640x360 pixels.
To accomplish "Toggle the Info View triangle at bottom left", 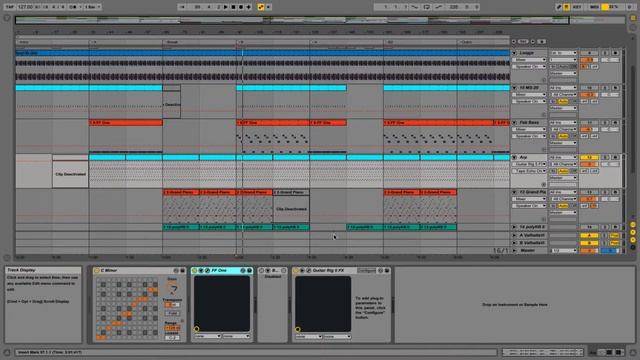I will point(7,352).
